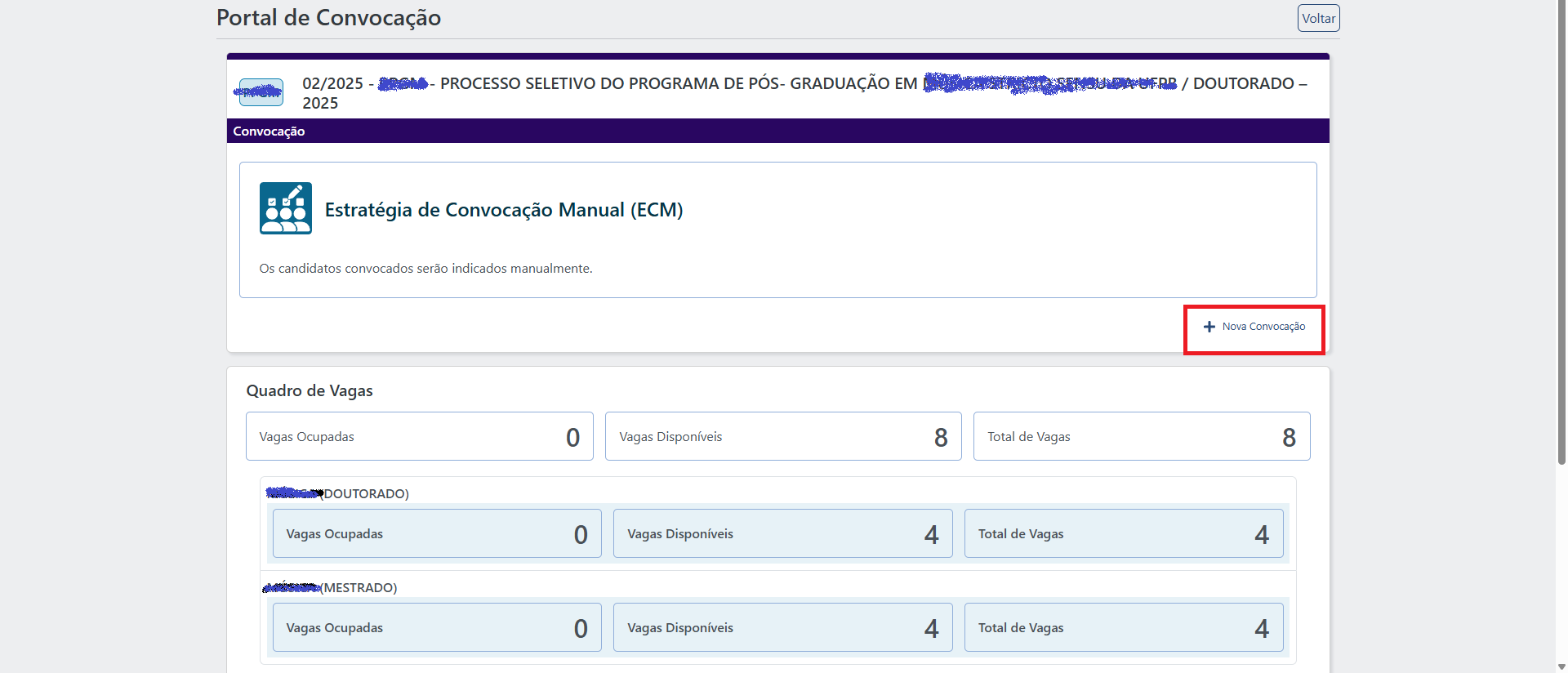Click the overall Total de Vagas card showing 8
1568x673 pixels.
[1142, 436]
